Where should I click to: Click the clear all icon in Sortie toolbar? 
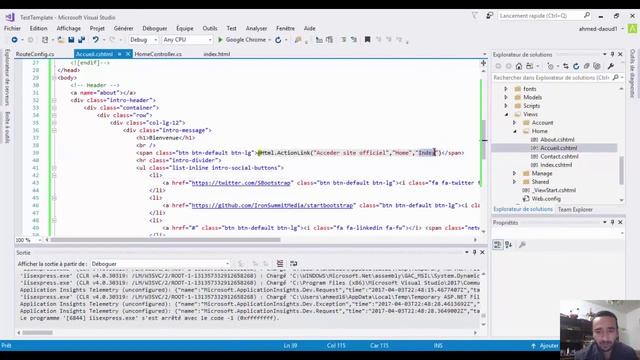280,264
